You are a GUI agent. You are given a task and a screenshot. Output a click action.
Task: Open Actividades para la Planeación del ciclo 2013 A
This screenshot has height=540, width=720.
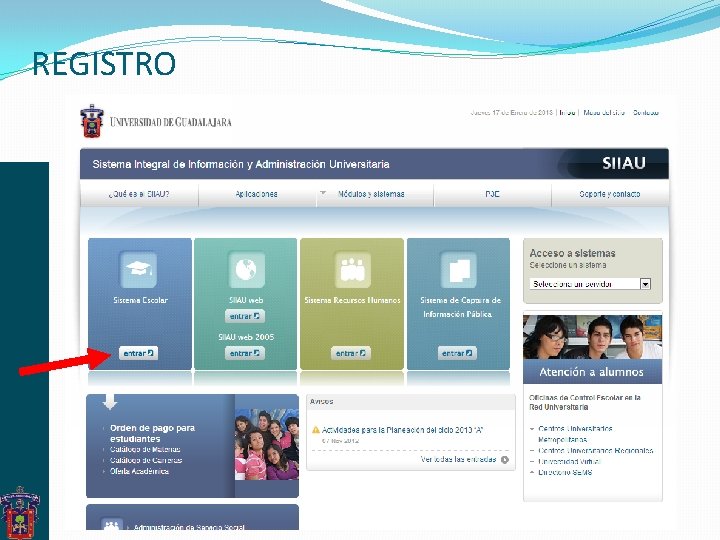[x=402, y=430]
